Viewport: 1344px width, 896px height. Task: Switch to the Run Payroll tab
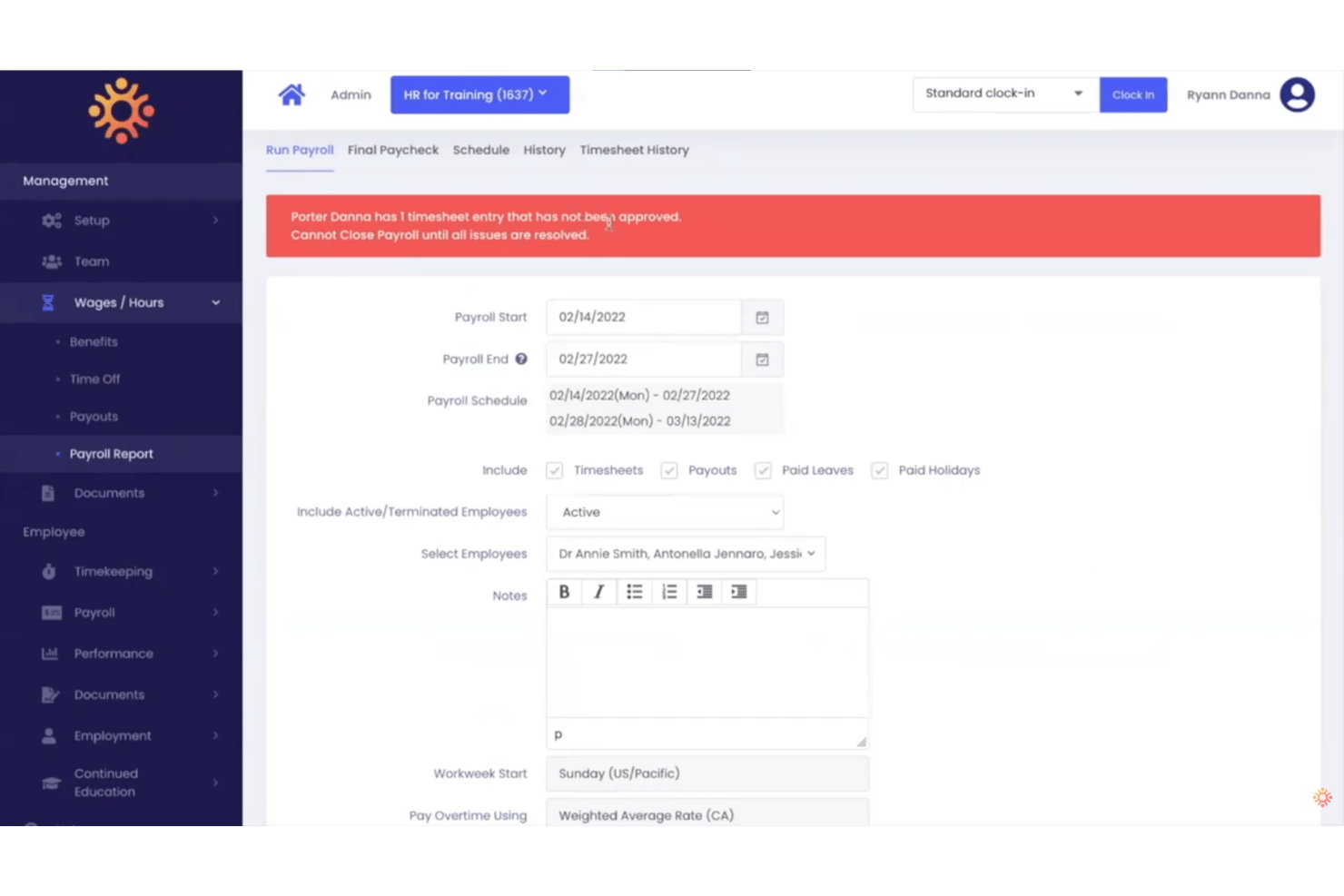pos(300,150)
